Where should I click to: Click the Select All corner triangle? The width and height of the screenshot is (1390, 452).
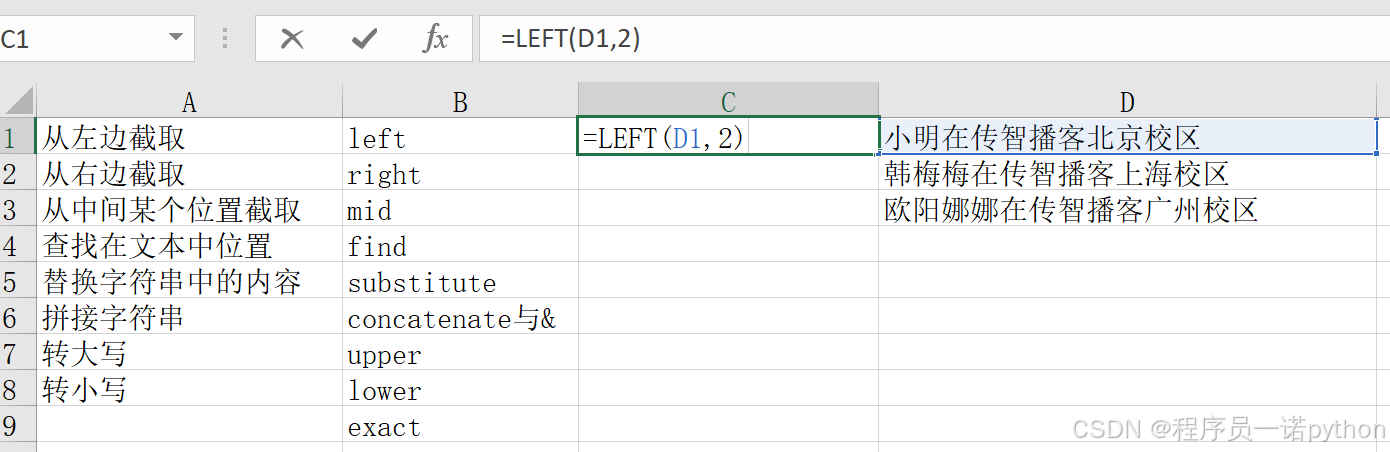[18, 100]
